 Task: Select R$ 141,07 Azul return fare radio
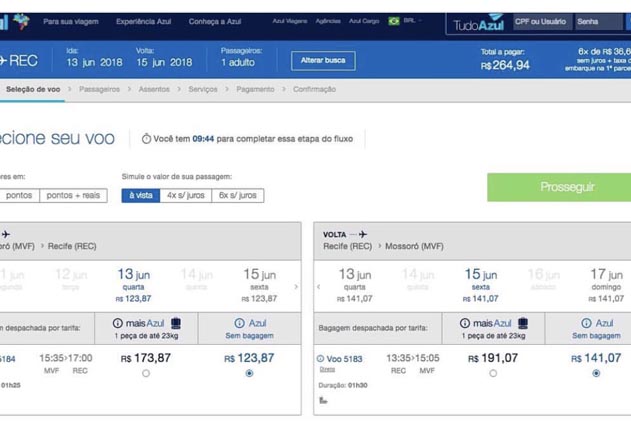pos(596,373)
